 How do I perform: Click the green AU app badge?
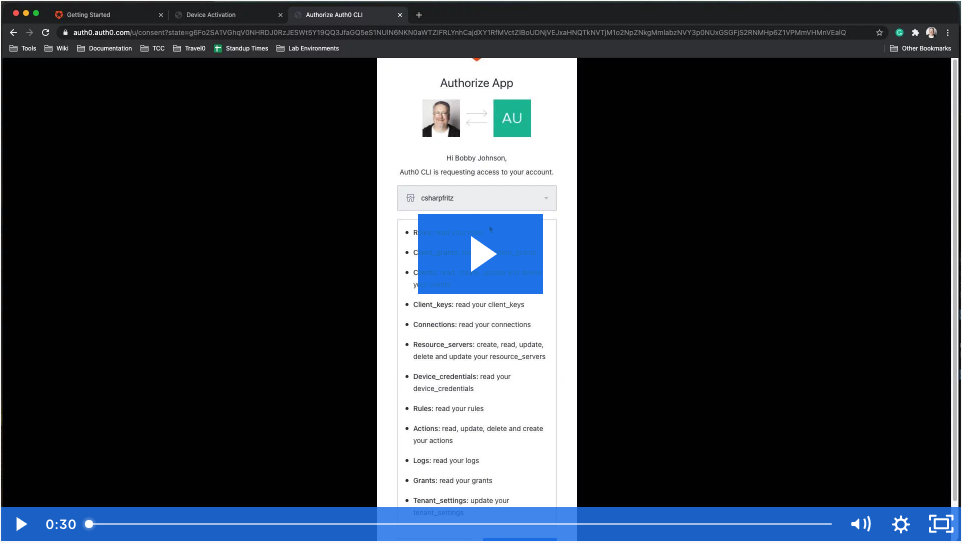pyautogui.click(x=512, y=118)
